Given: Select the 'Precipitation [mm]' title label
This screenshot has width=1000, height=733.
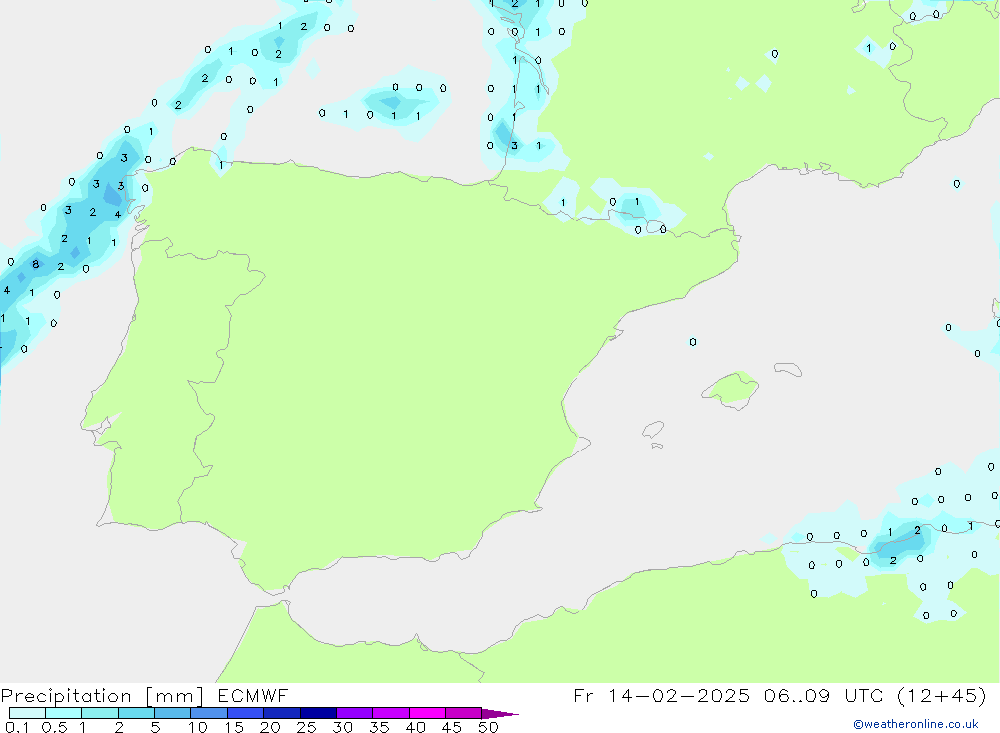Looking at the screenshot, I should [x=102, y=696].
